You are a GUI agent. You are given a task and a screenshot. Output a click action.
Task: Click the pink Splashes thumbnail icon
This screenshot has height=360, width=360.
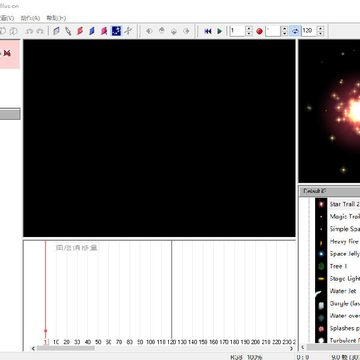[x=321, y=328]
